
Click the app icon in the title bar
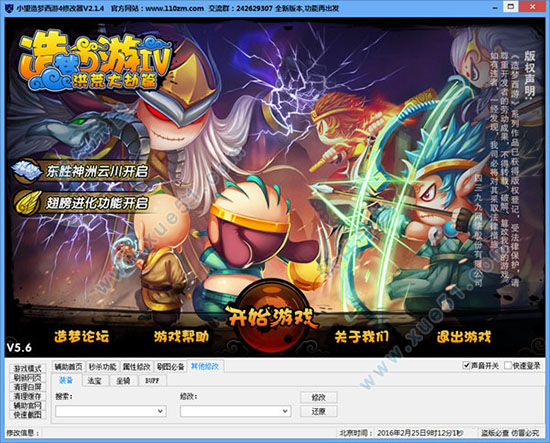tap(9, 8)
